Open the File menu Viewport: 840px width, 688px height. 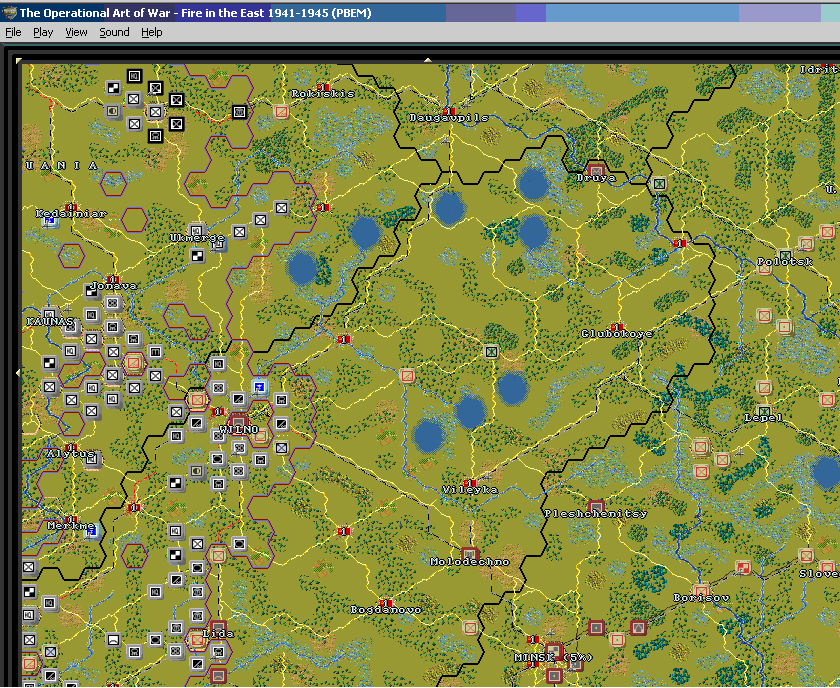(x=13, y=32)
